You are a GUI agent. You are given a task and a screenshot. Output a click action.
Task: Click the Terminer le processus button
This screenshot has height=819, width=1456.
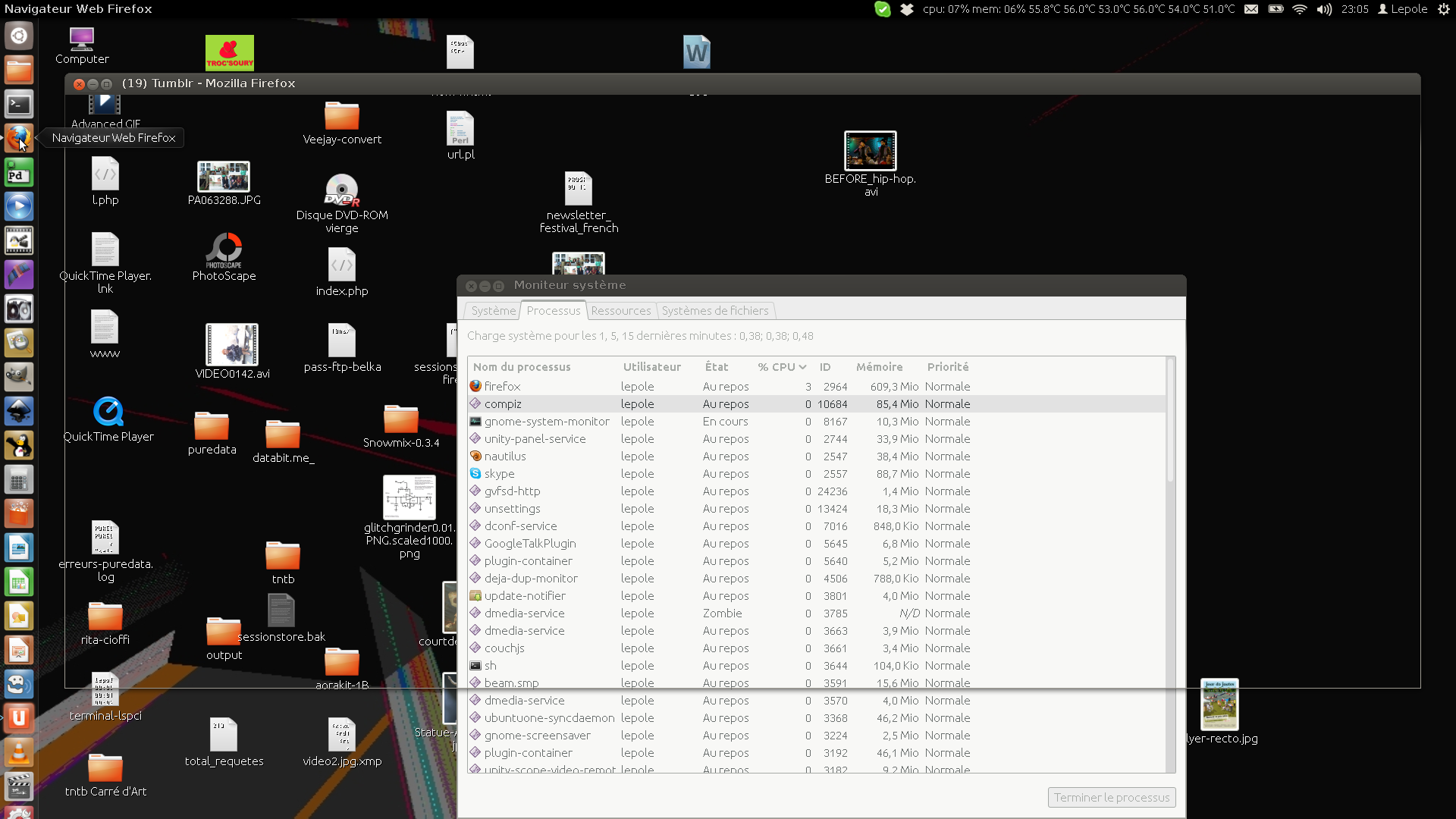click(x=1111, y=797)
